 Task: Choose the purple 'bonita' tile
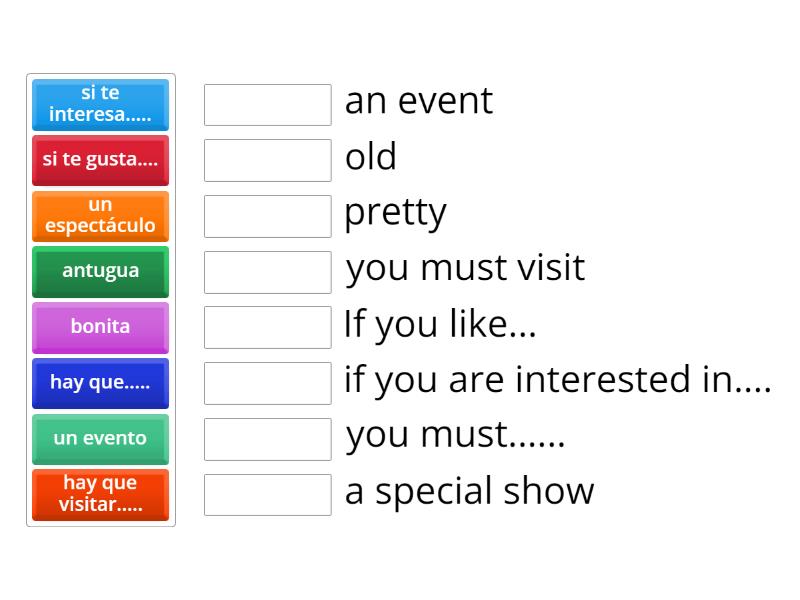100,327
